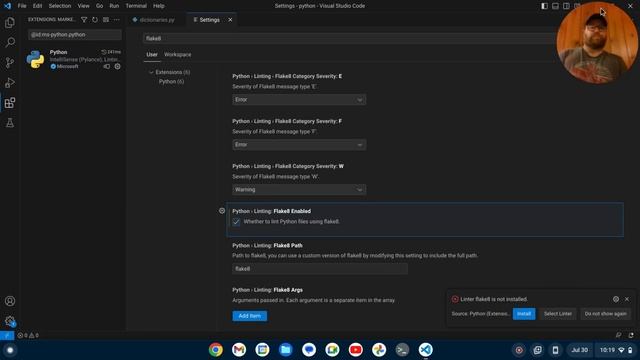Open the Python extension manage gear
This screenshot has width=640, height=360.
click(118, 67)
